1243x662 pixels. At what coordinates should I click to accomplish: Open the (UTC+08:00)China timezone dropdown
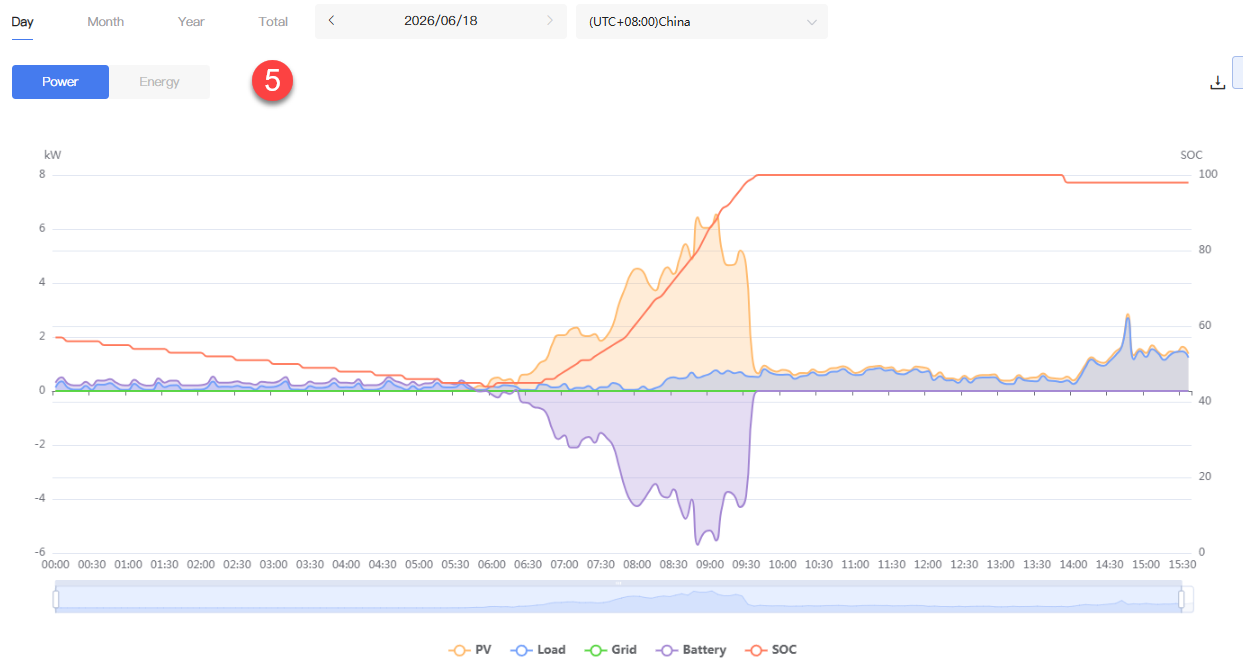(x=701, y=21)
